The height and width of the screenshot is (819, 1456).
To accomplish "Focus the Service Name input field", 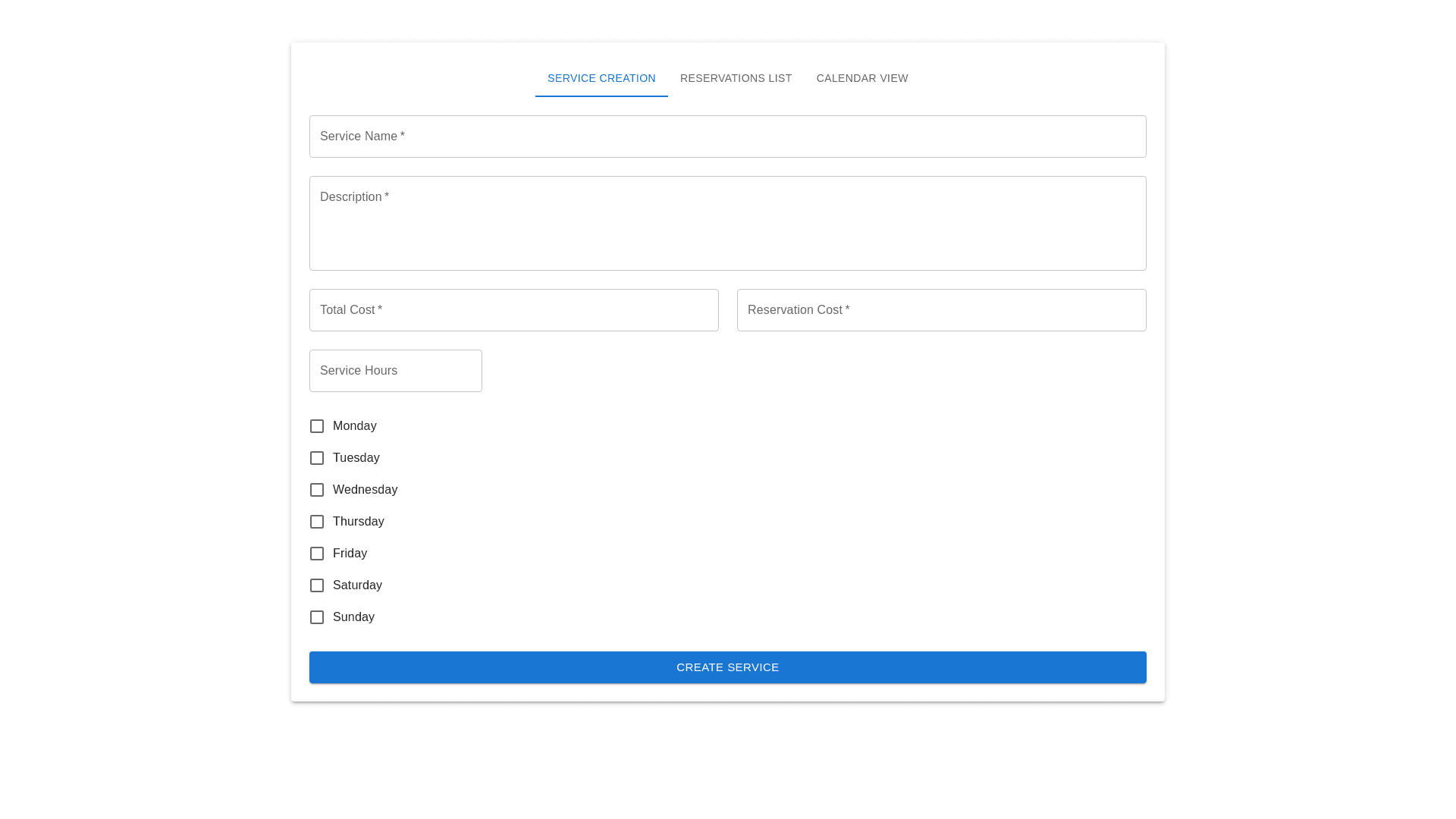I will [x=727, y=136].
